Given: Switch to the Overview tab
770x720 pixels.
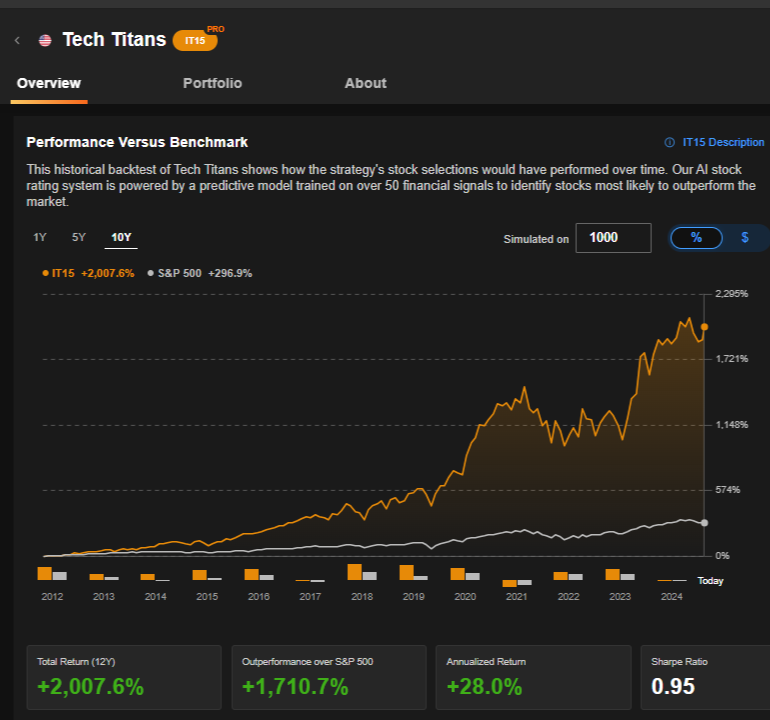Looking at the screenshot, I should [49, 83].
